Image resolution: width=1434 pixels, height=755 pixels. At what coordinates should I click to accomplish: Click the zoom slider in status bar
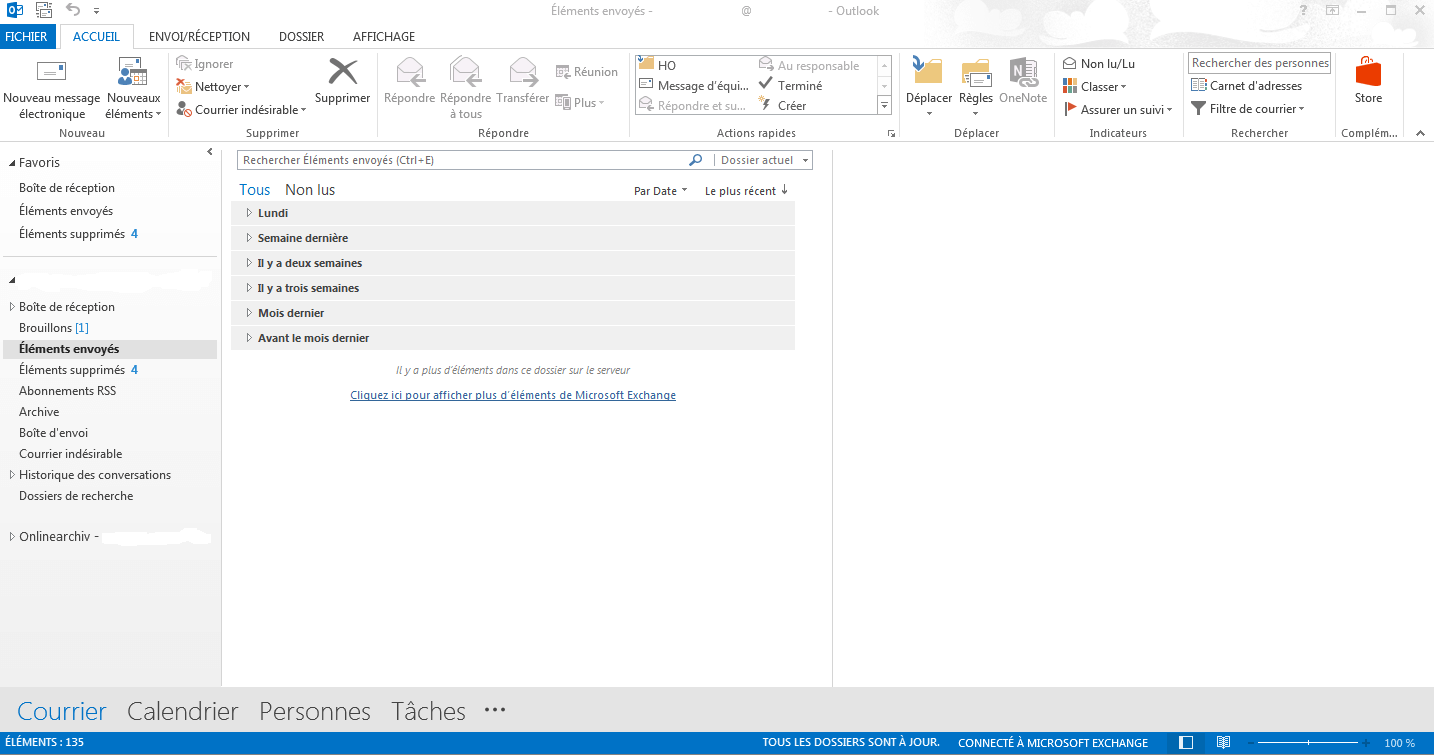1309,743
